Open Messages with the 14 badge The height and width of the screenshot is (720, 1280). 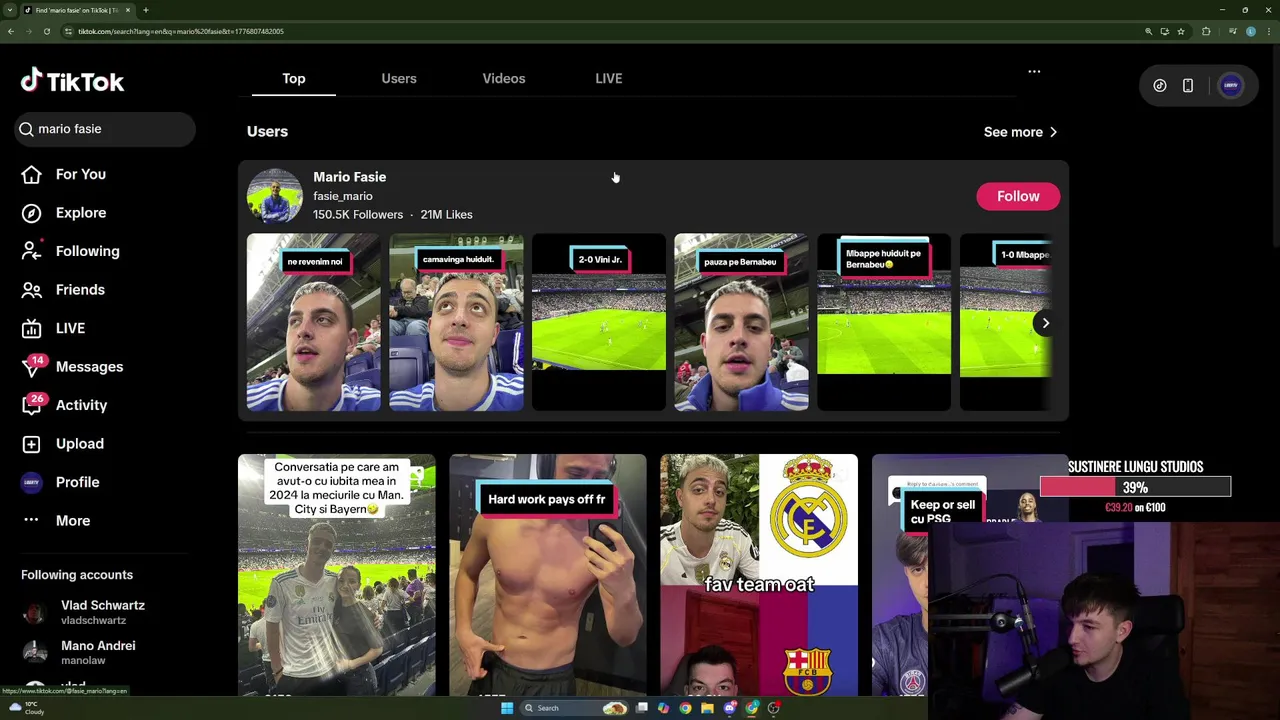[32, 367]
